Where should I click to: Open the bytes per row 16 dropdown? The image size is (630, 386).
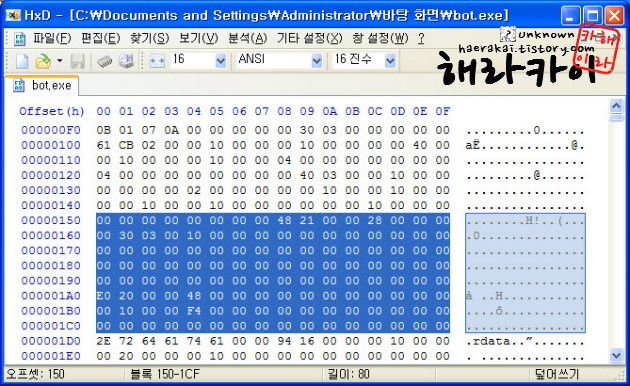pyautogui.click(x=221, y=61)
